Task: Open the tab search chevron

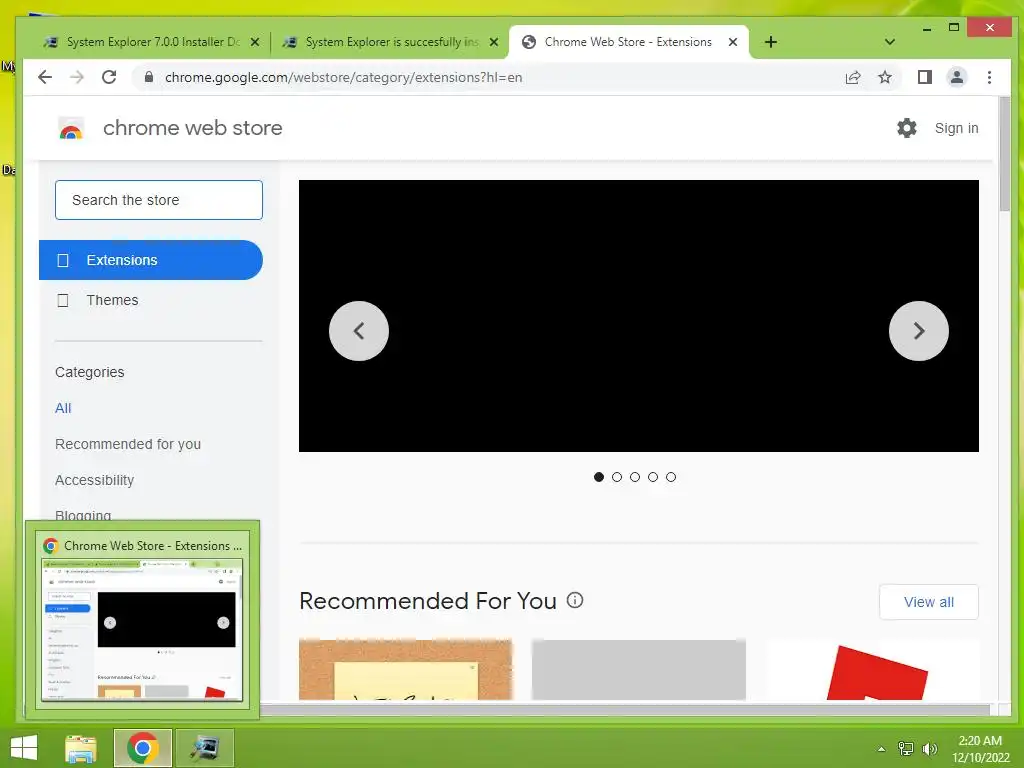Action: [889, 42]
